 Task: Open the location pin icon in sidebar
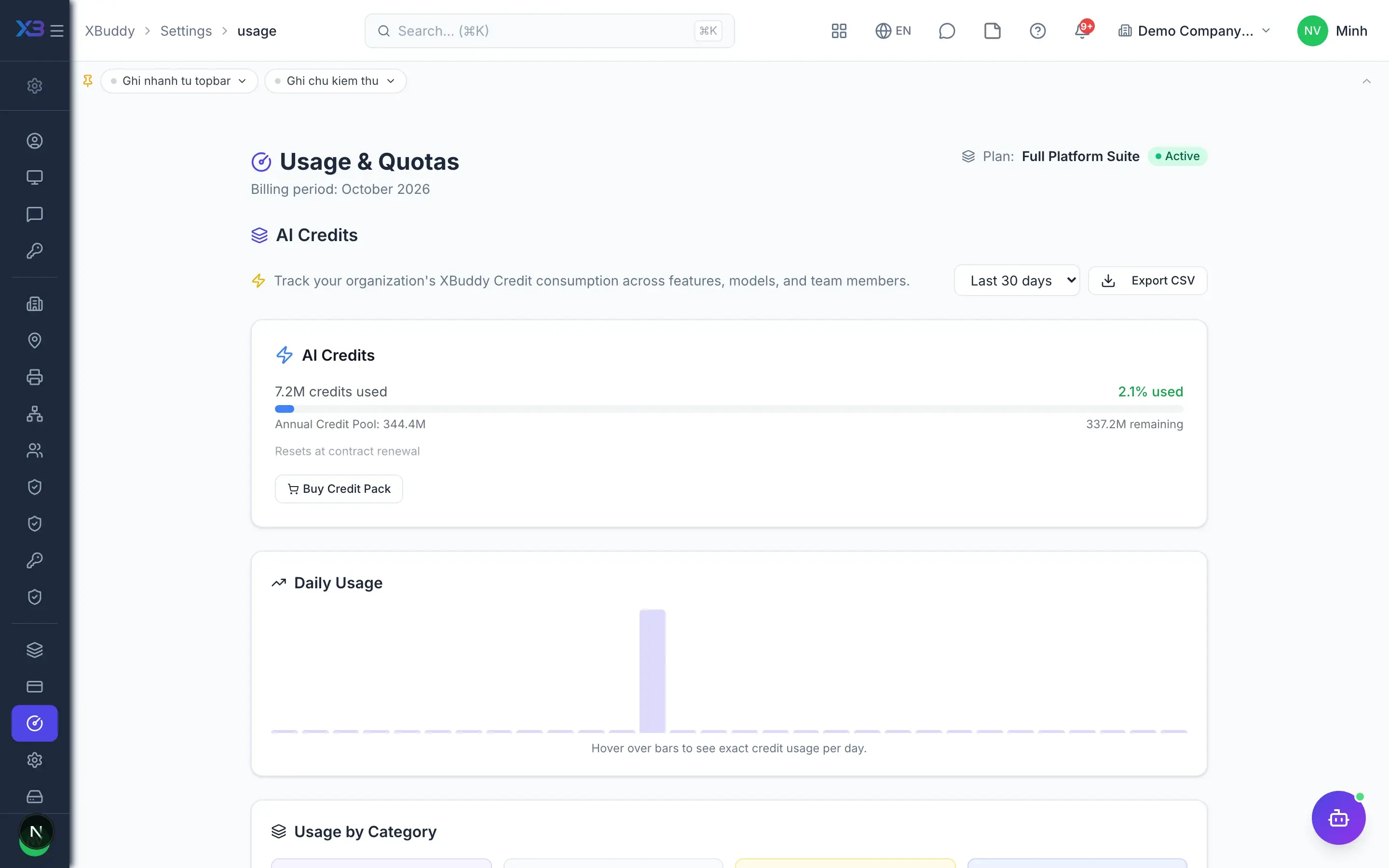click(x=34, y=340)
